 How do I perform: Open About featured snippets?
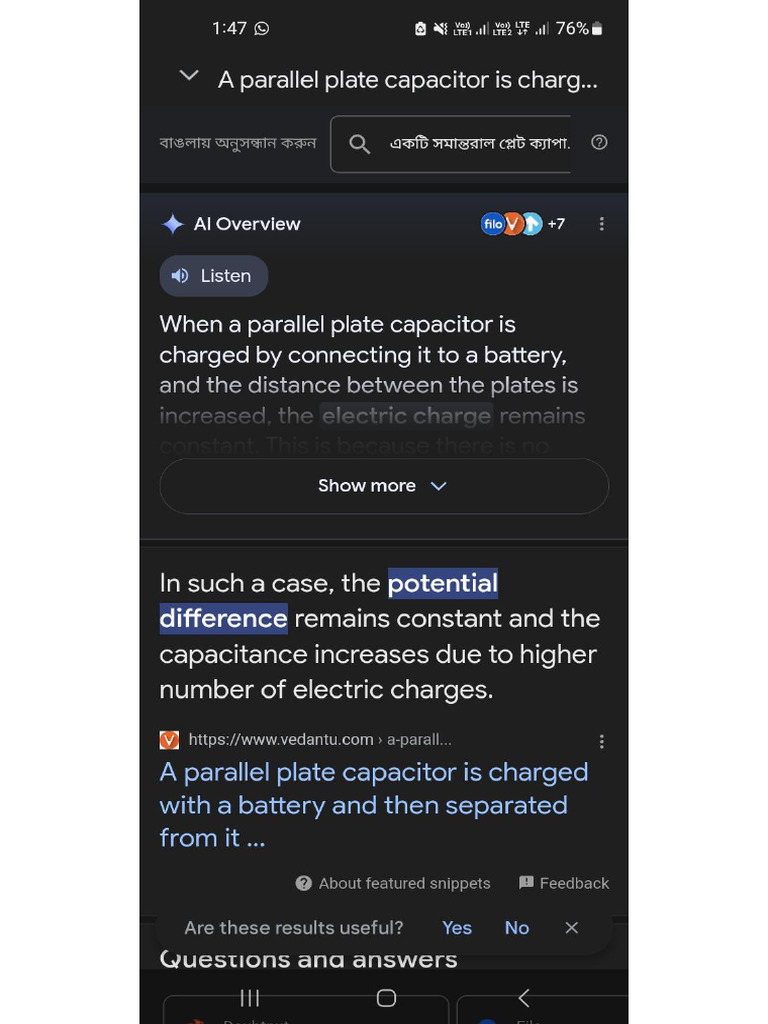pyautogui.click(x=393, y=883)
